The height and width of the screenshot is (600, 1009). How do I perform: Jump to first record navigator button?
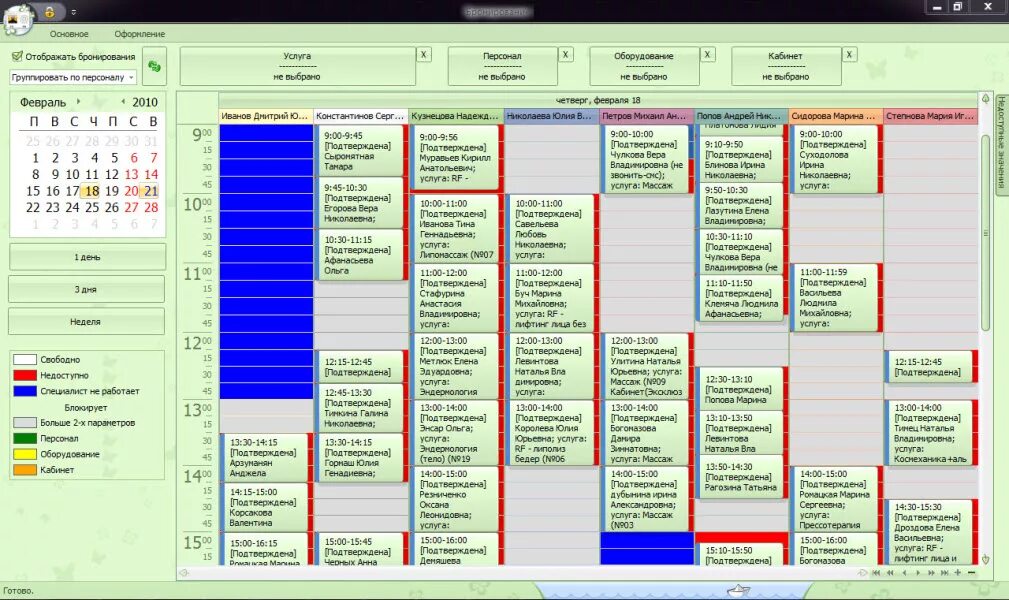click(876, 572)
